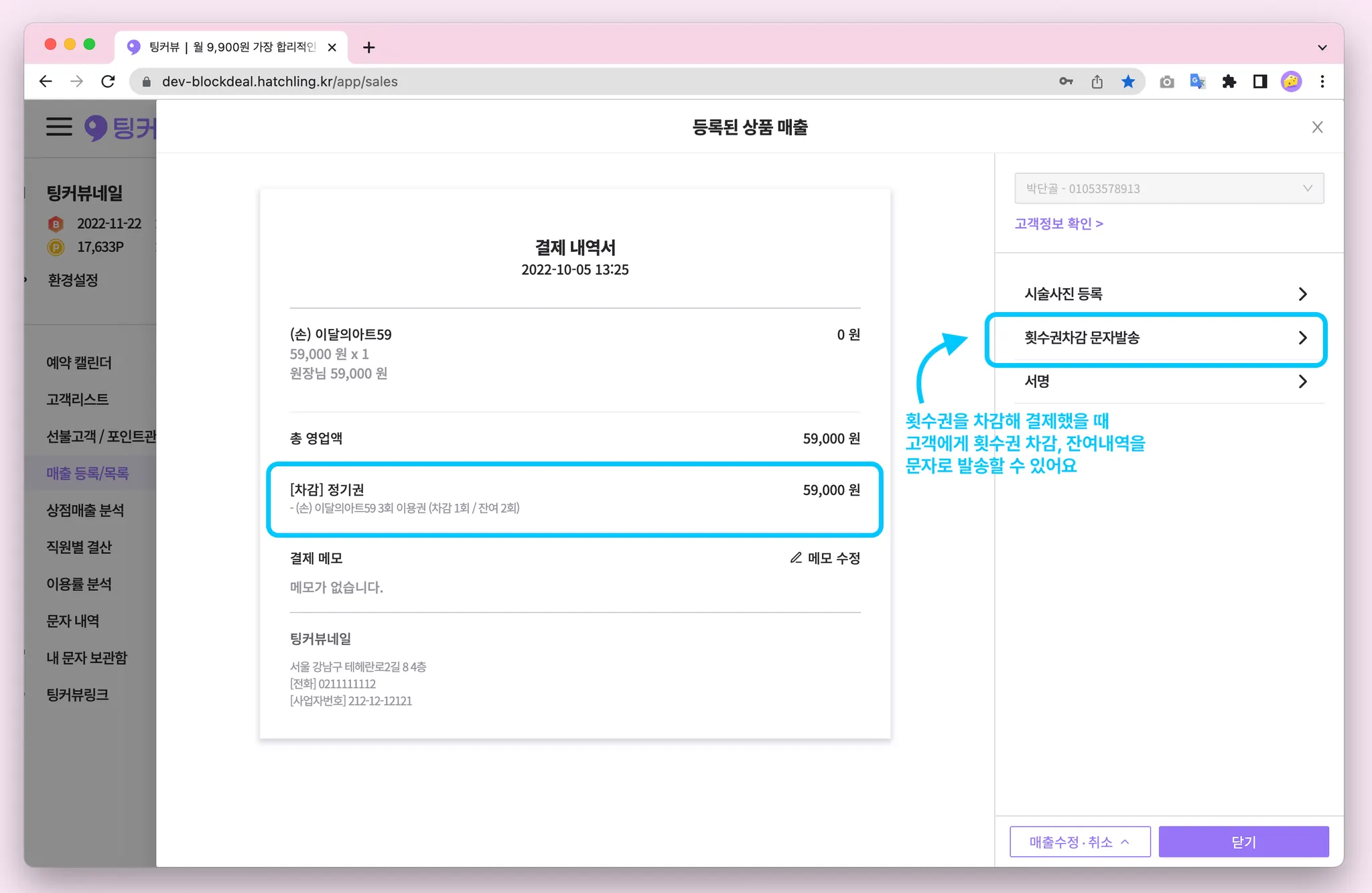
Task: Open 고객정보 확인 link
Action: (1058, 224)
